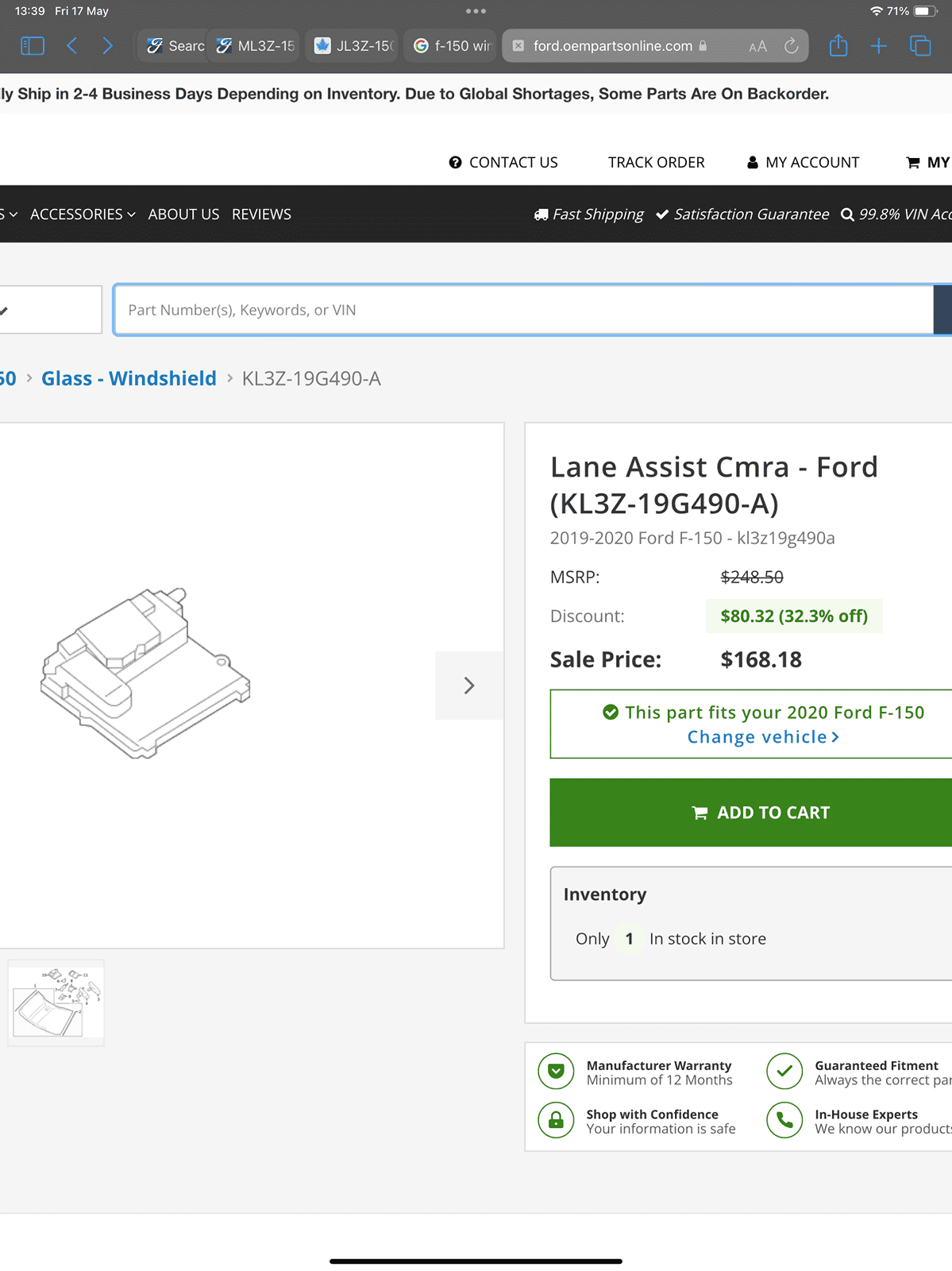The image size is (952, 1271).
Task: Reload the page with refresh icon
Action: coord(791,46)
